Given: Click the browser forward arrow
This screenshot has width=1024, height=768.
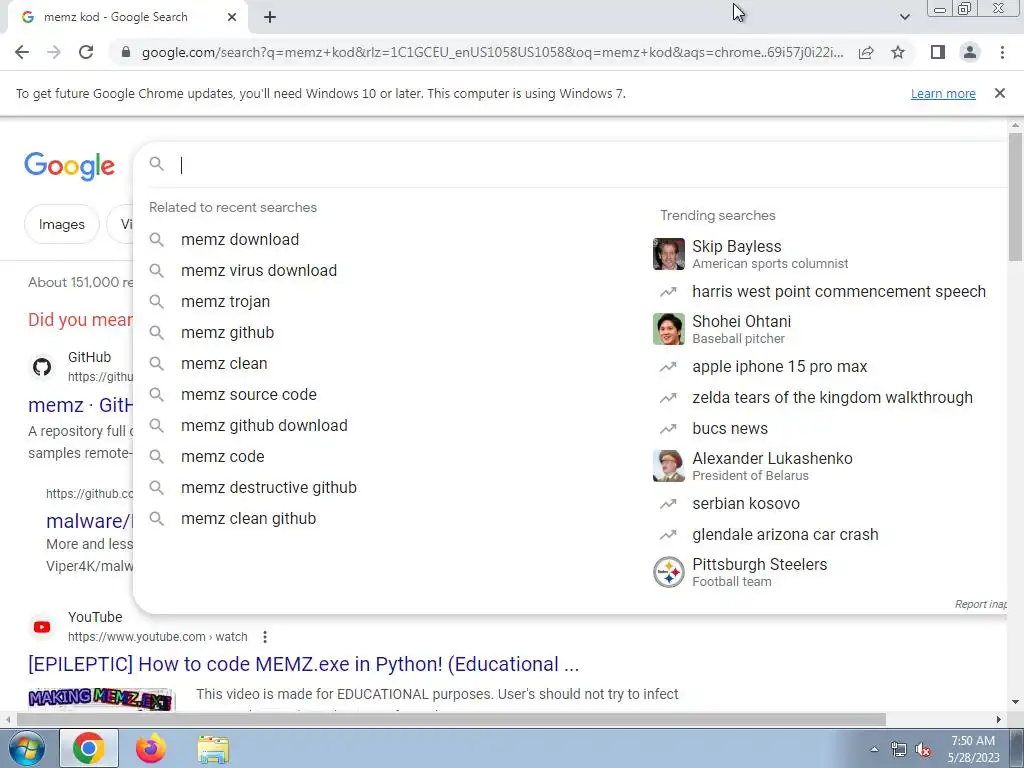Looking at the screenshot, I should [54, 52].
